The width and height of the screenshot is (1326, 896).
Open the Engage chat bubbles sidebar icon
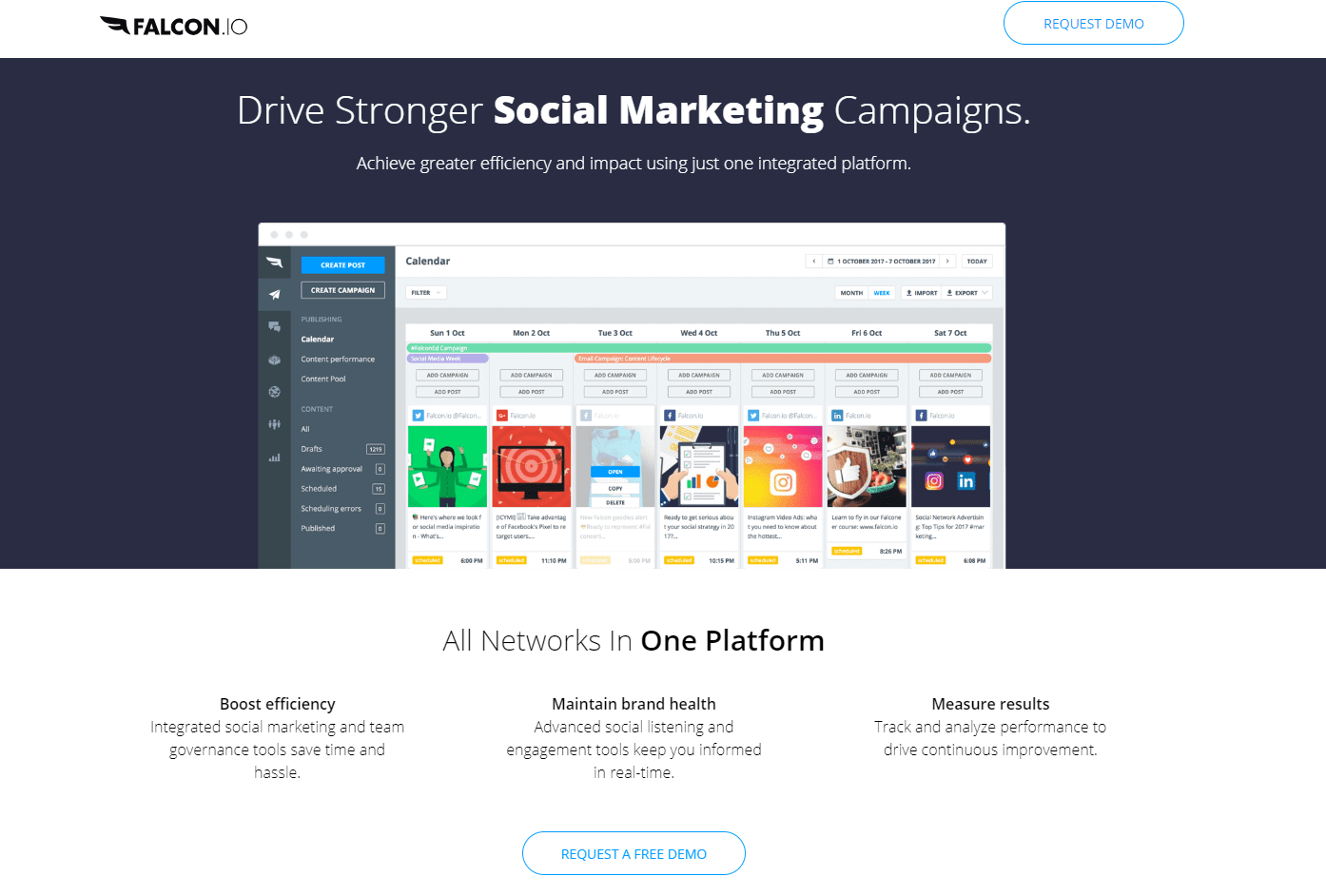pyautogui.click(x=274, y=326)
